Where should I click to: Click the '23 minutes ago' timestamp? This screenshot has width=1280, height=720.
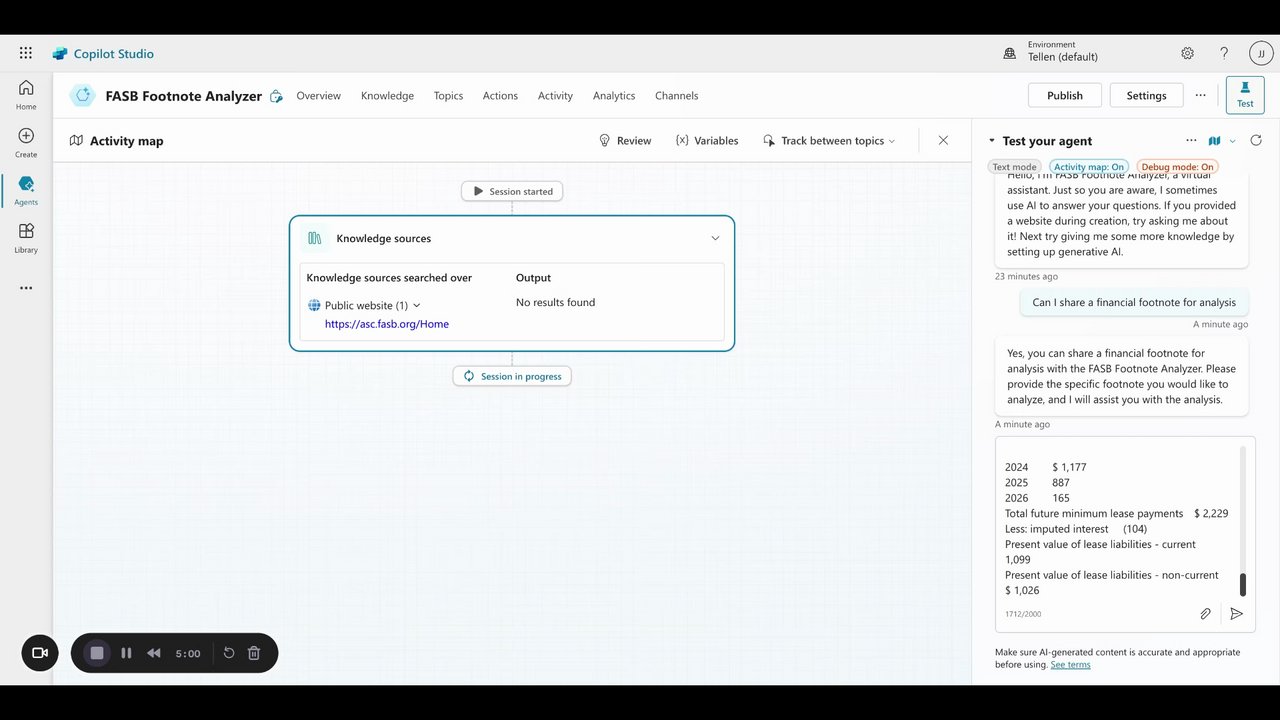[x=1026, y=277]
